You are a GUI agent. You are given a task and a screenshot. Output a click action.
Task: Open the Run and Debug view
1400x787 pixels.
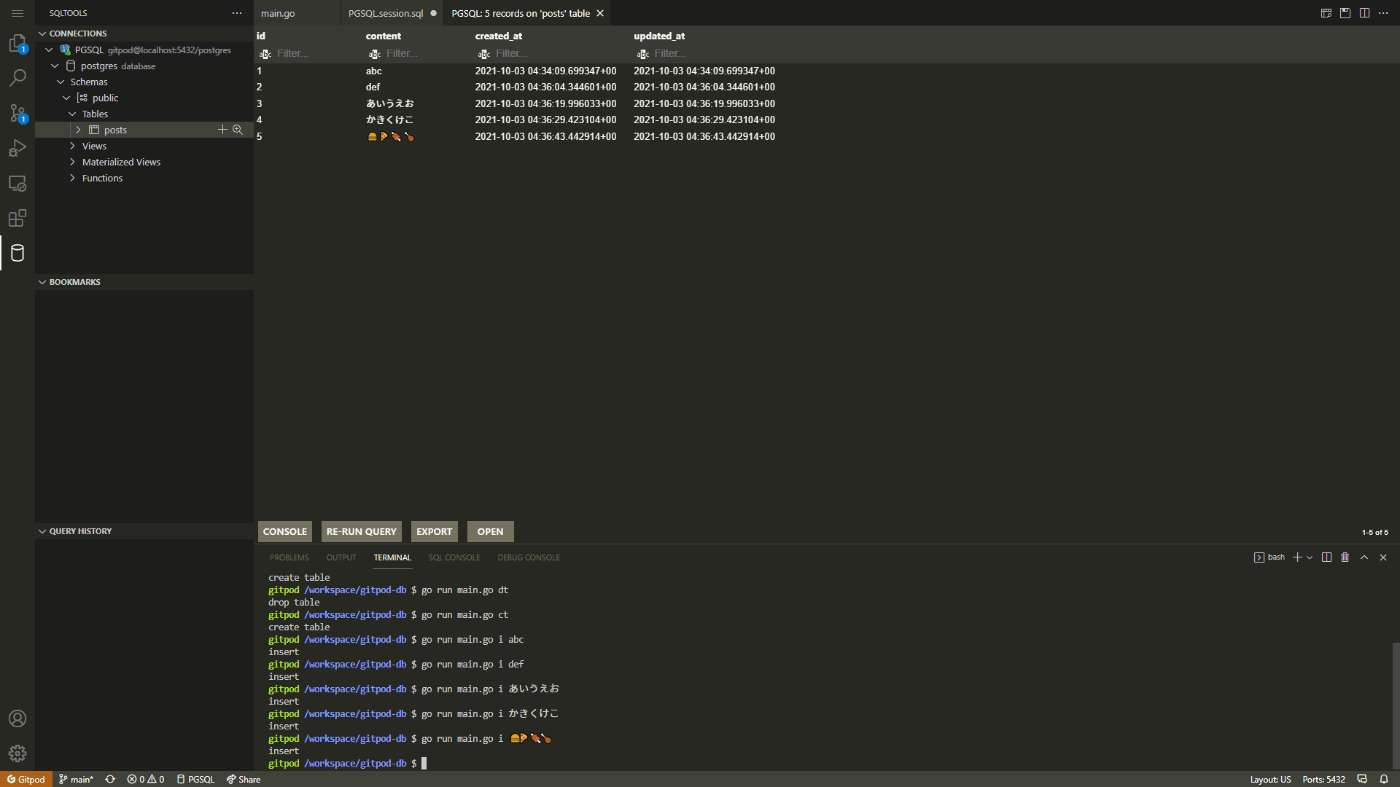pyautogui.click(x=17, y=148)
